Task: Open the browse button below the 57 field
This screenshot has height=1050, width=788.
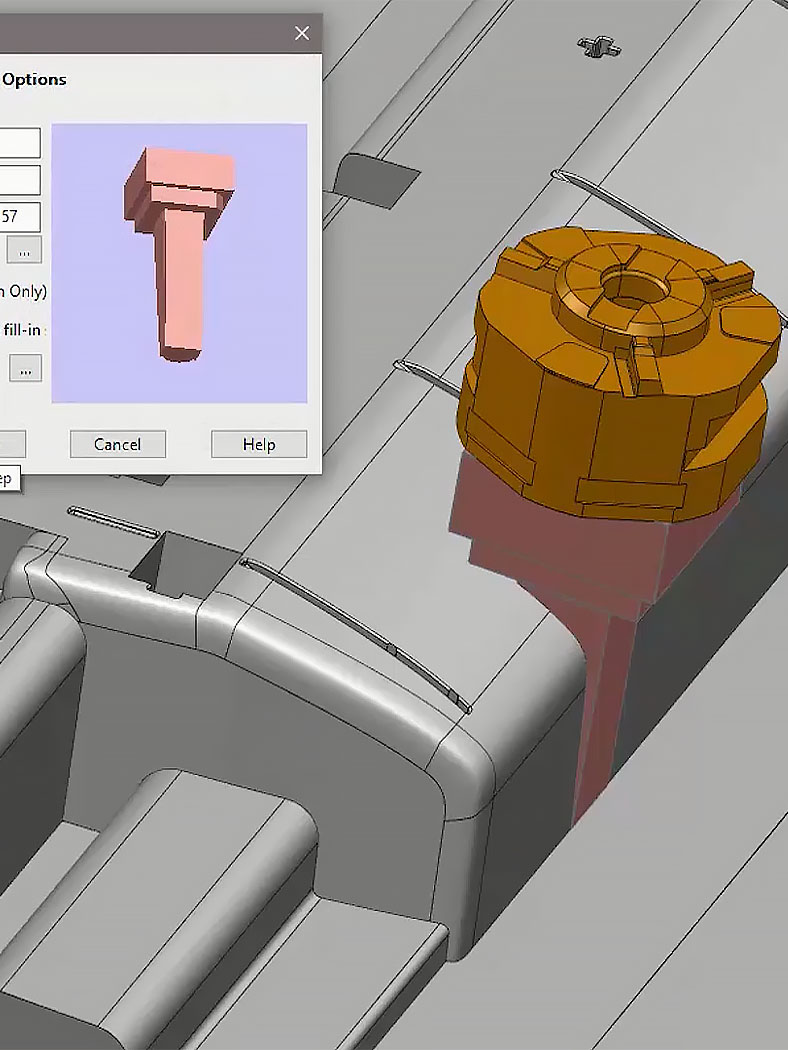Action: click(x=24, y=250)
